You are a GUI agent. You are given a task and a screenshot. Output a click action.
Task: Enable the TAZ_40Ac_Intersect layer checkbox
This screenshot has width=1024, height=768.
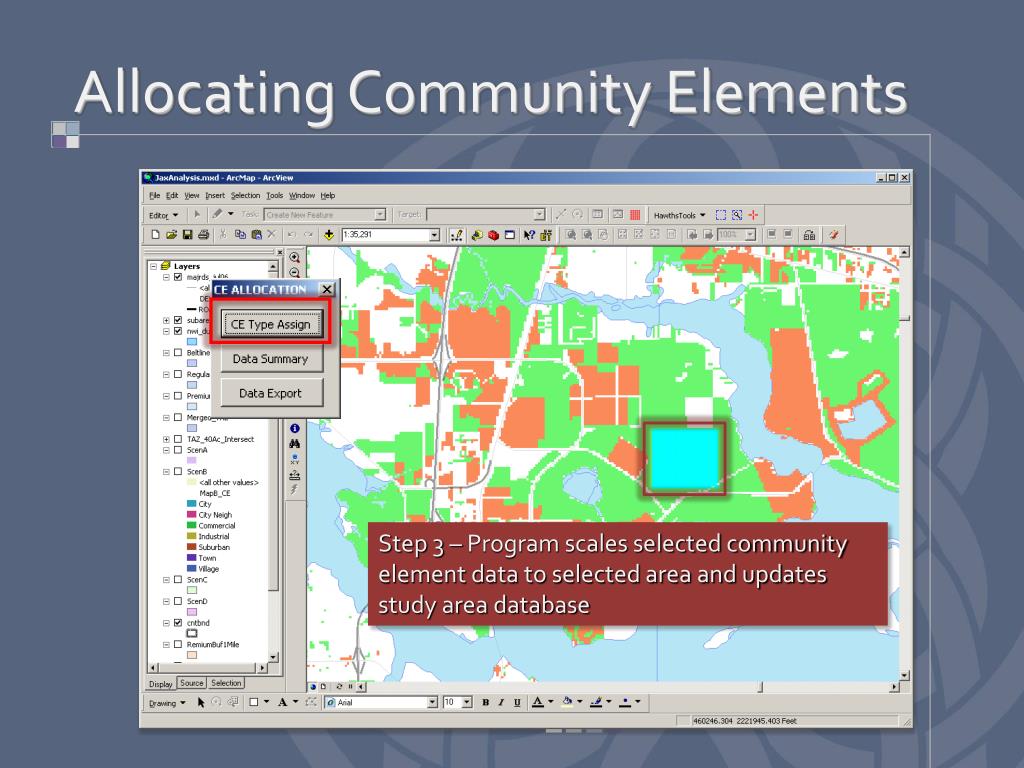(178, 439)
